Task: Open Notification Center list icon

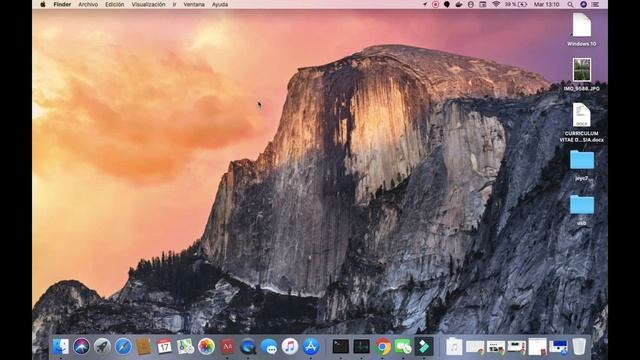Action: coord(596,4)
